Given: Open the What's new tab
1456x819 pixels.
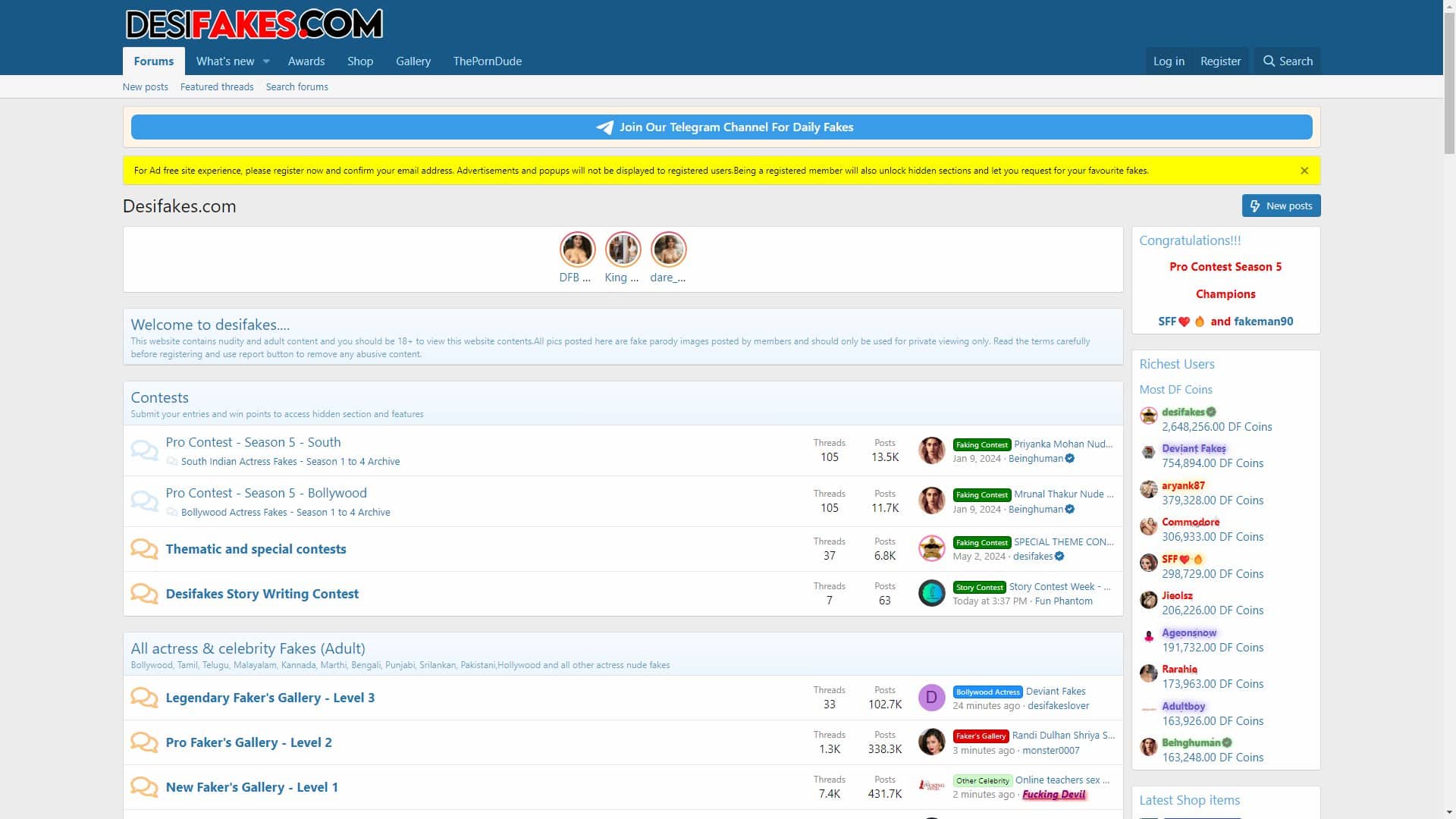Looking at the screenshot, I should [225, 61].
